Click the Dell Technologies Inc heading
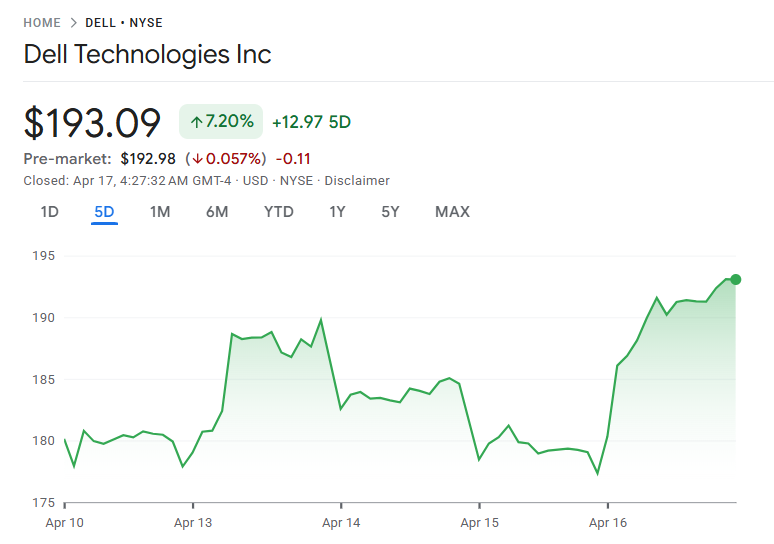Viewport: 774px width, 544px height. coord(147,54)
